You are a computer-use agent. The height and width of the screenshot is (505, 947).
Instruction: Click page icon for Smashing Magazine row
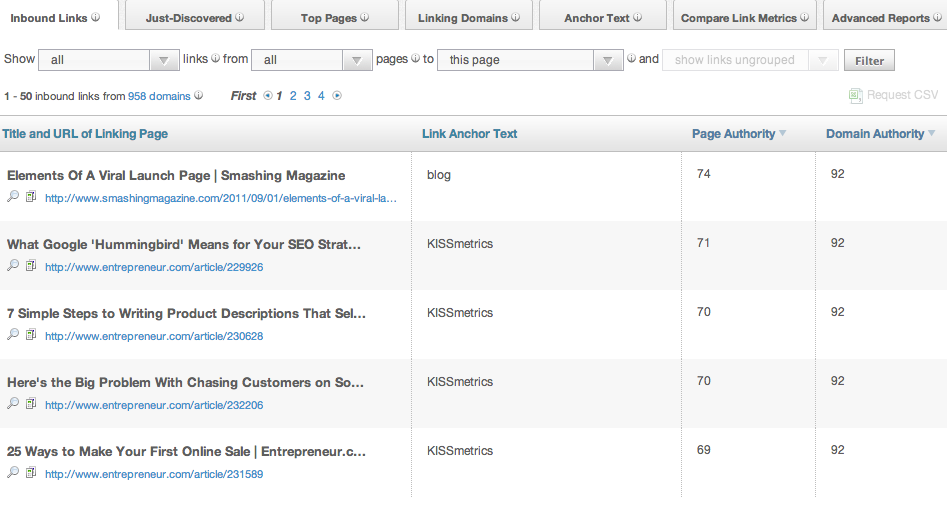point(31,196)
